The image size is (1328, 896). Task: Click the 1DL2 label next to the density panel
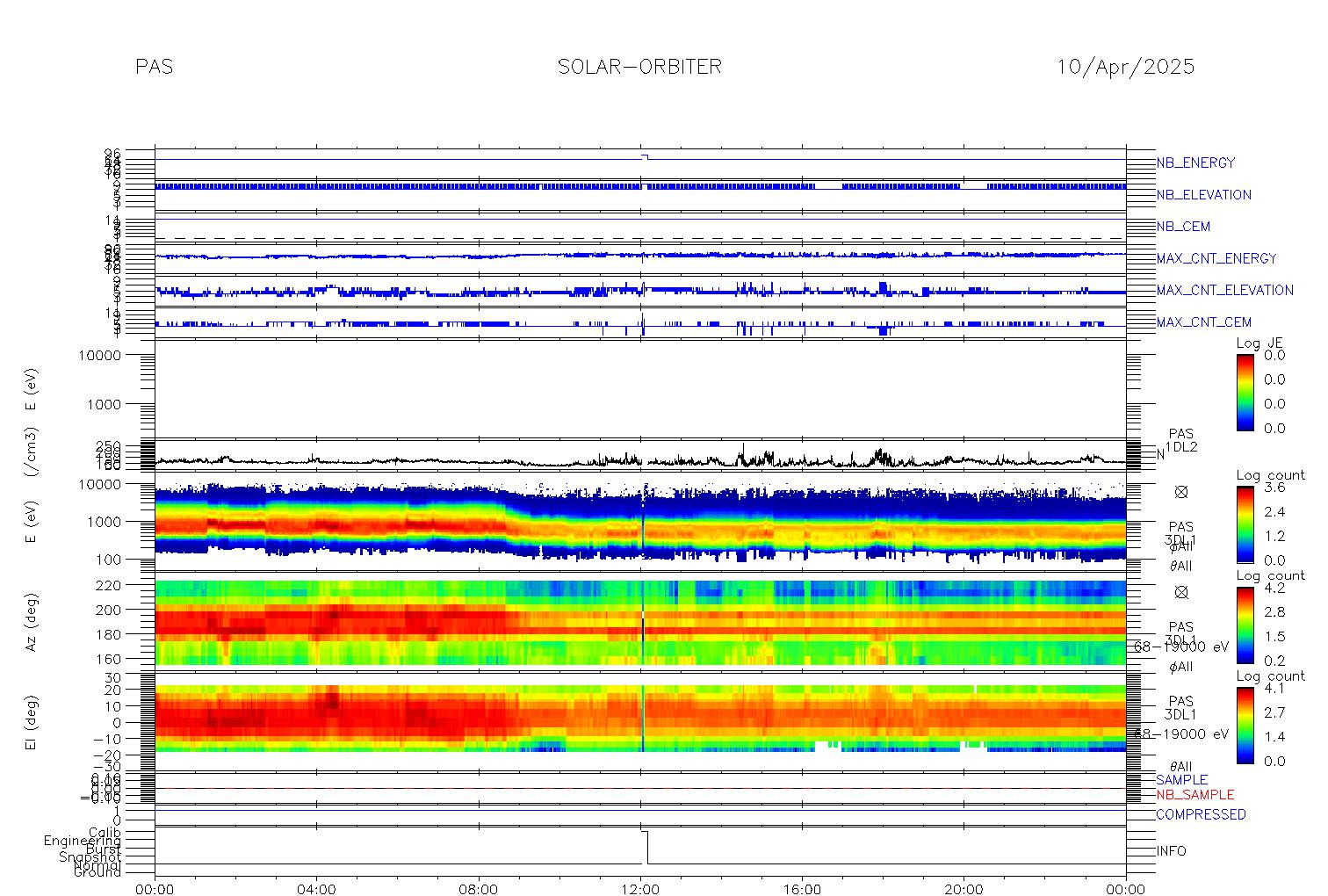click(x=1181, y=447)
